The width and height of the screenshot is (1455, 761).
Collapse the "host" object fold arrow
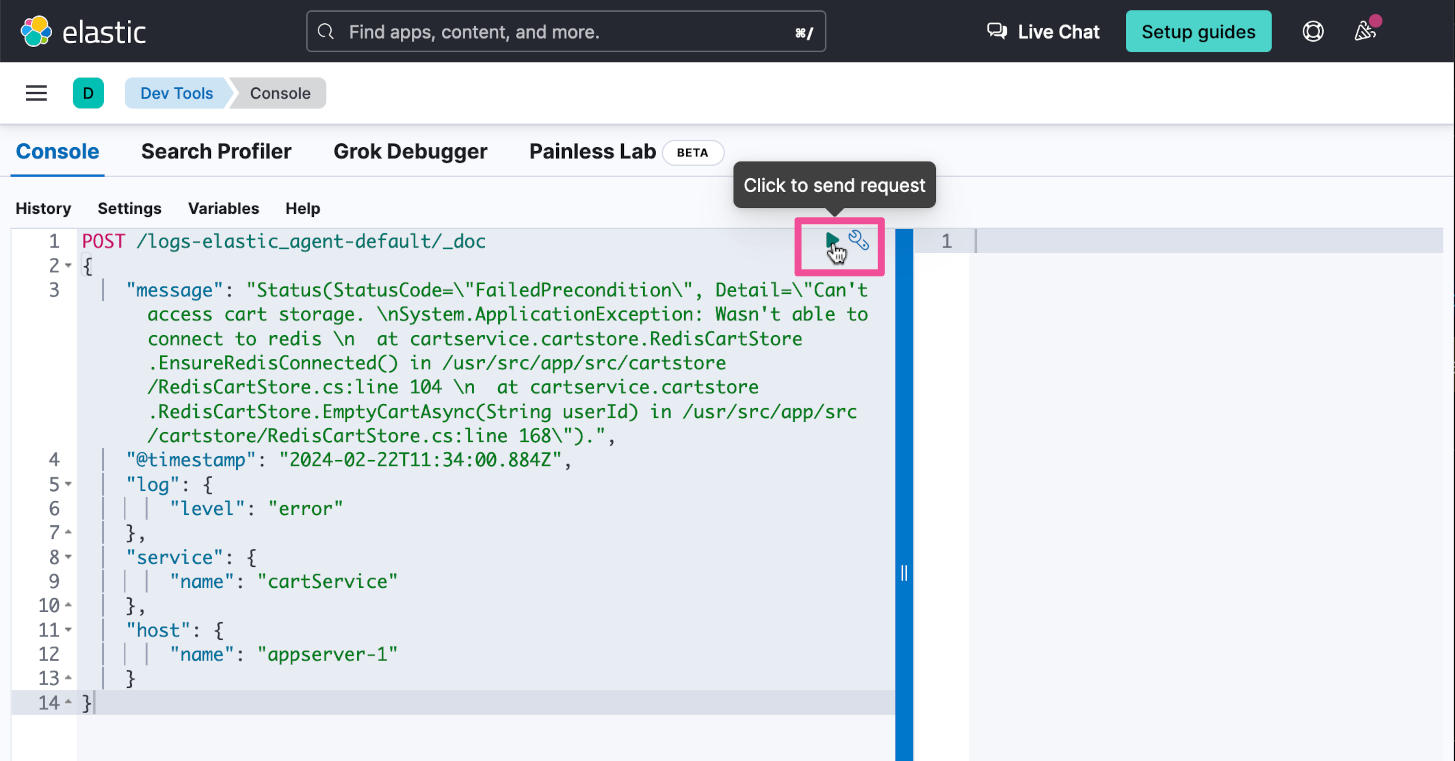tap(68, 631)
